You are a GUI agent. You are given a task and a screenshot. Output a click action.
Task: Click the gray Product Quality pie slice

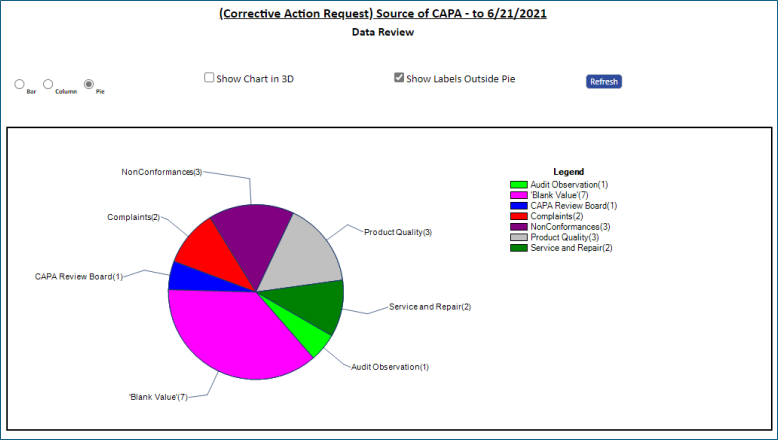305,255
